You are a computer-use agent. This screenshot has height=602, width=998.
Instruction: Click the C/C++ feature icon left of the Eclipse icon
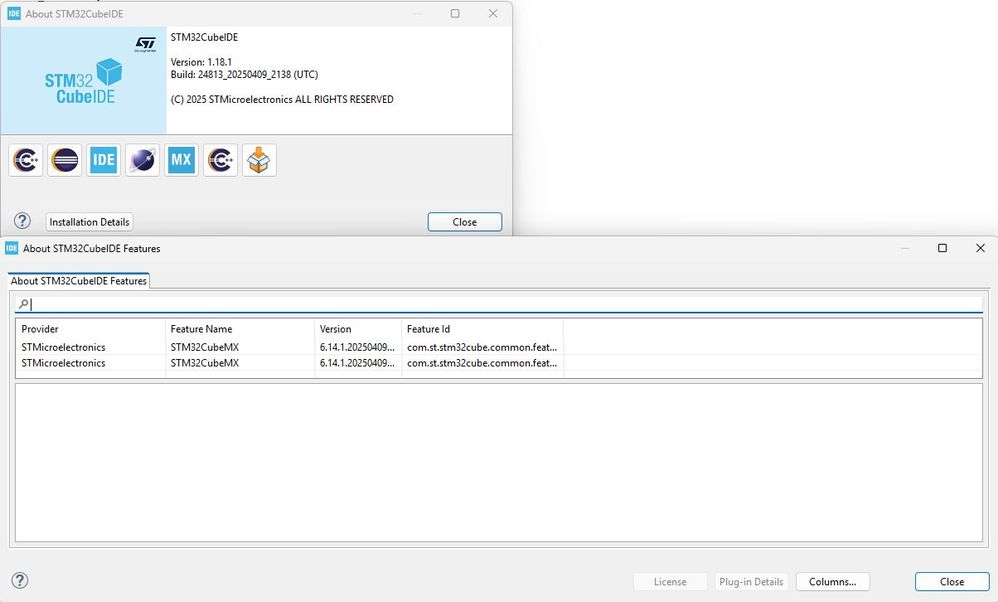tap(25, 160)
